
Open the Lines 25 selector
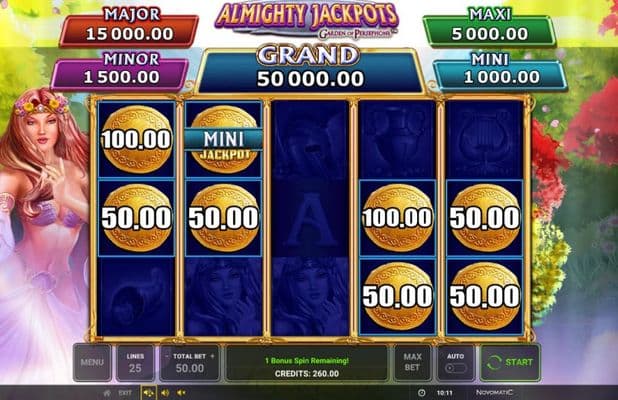pos(135,362)
